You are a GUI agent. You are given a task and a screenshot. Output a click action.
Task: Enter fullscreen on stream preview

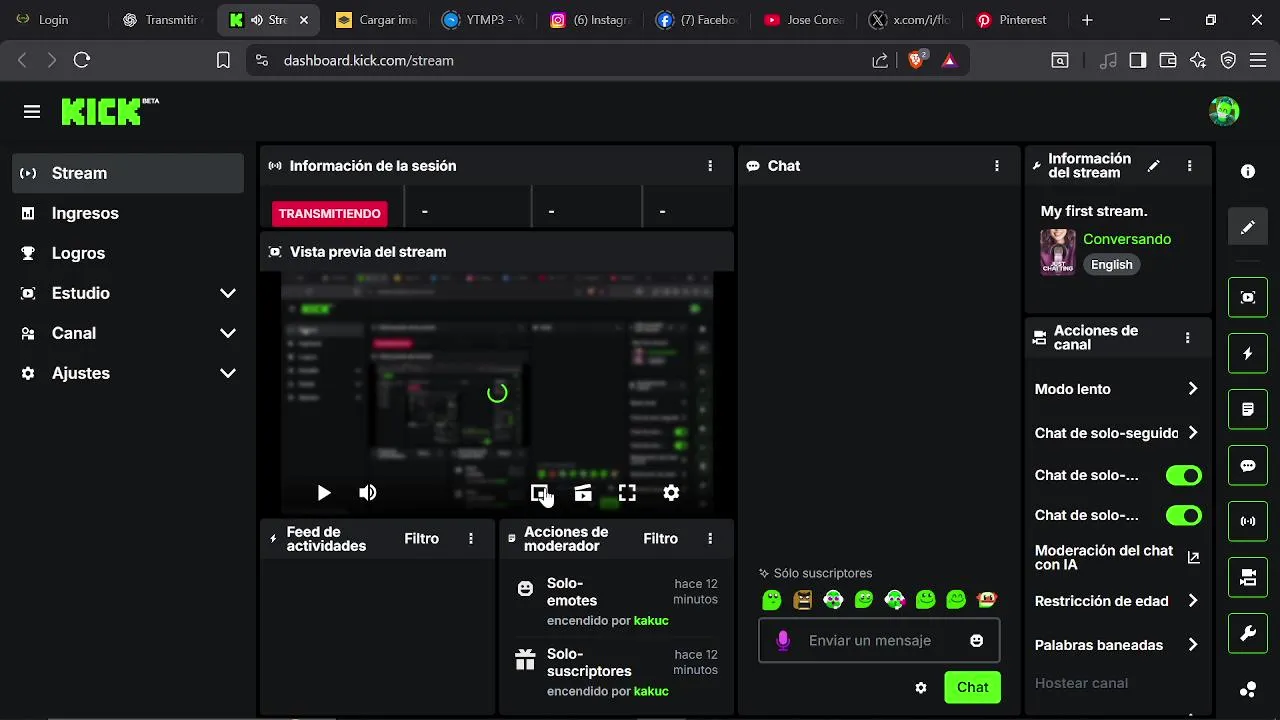(x=627, y=492)
